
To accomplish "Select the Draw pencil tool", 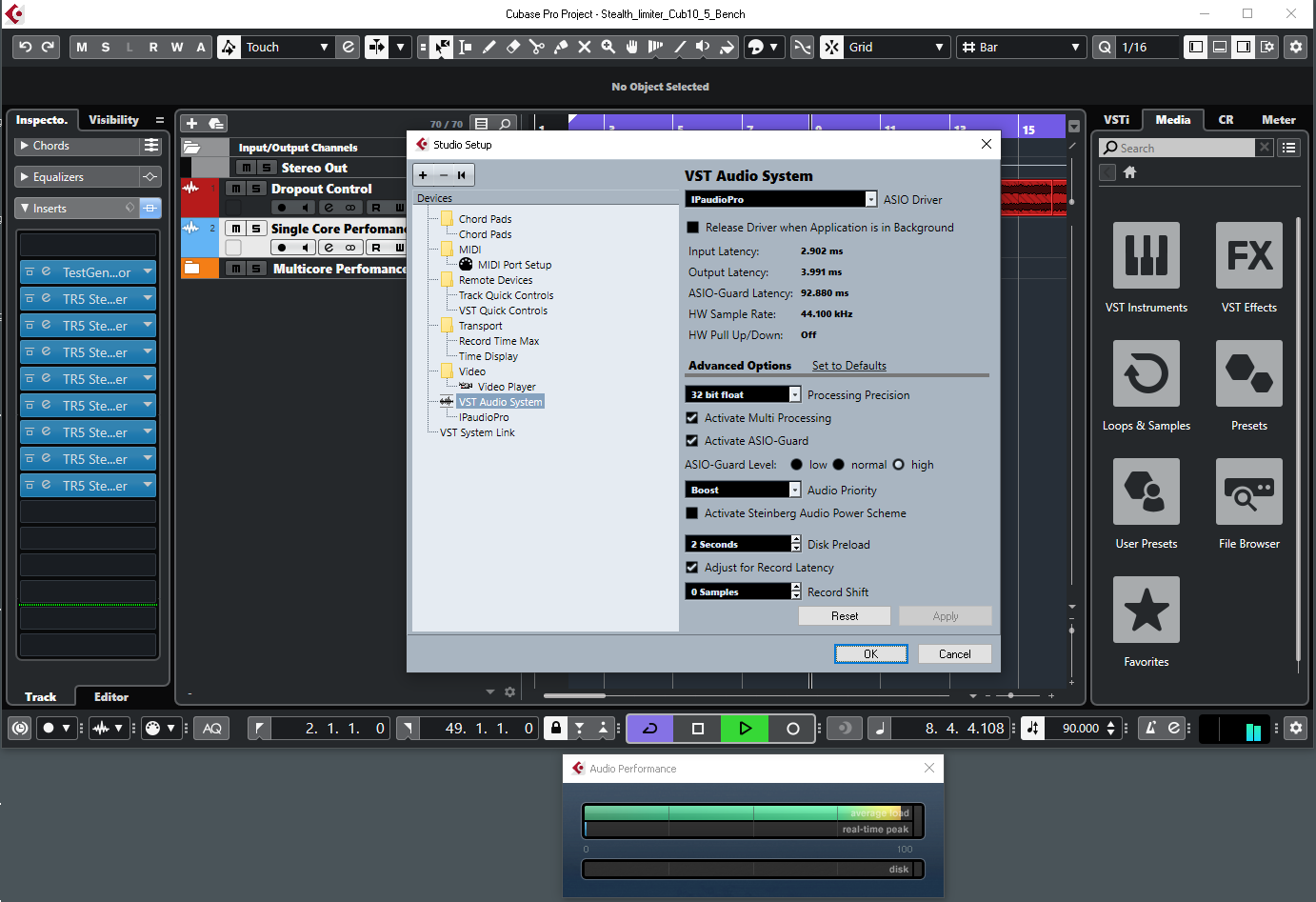I will pos(489,47).
